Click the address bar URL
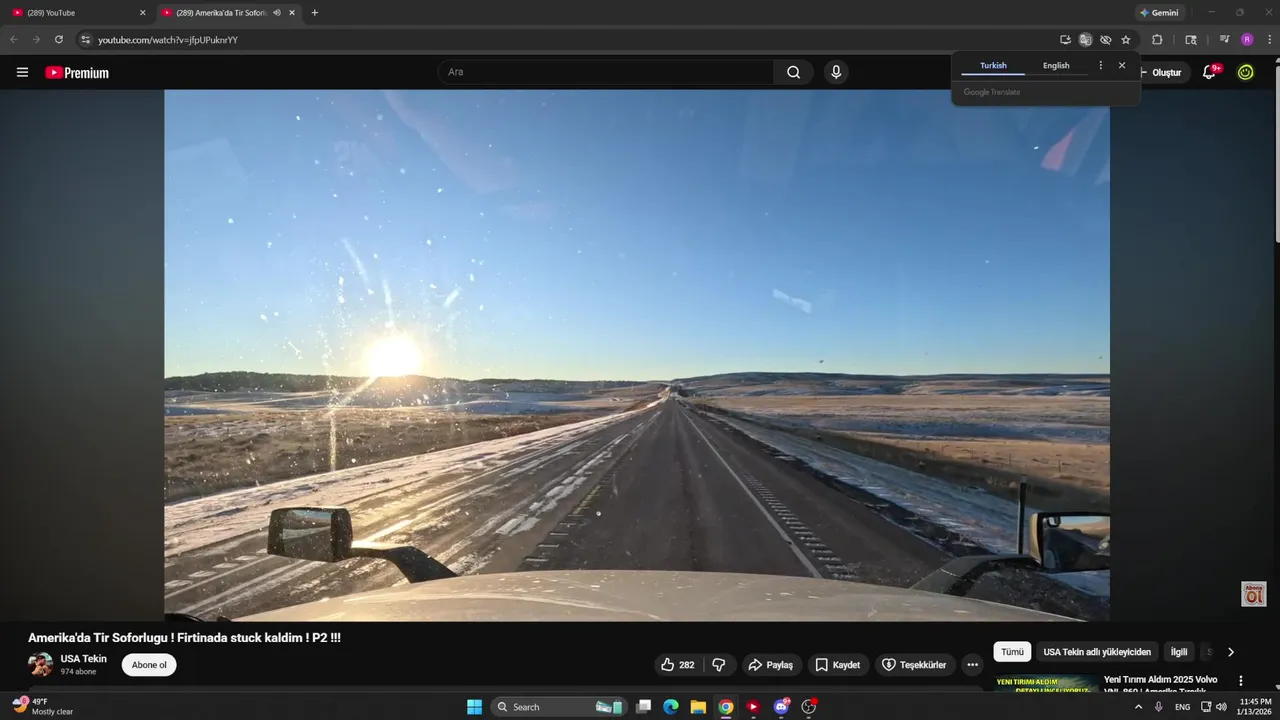The height and width of the screenshot is (720, 1280). (168, 40)
